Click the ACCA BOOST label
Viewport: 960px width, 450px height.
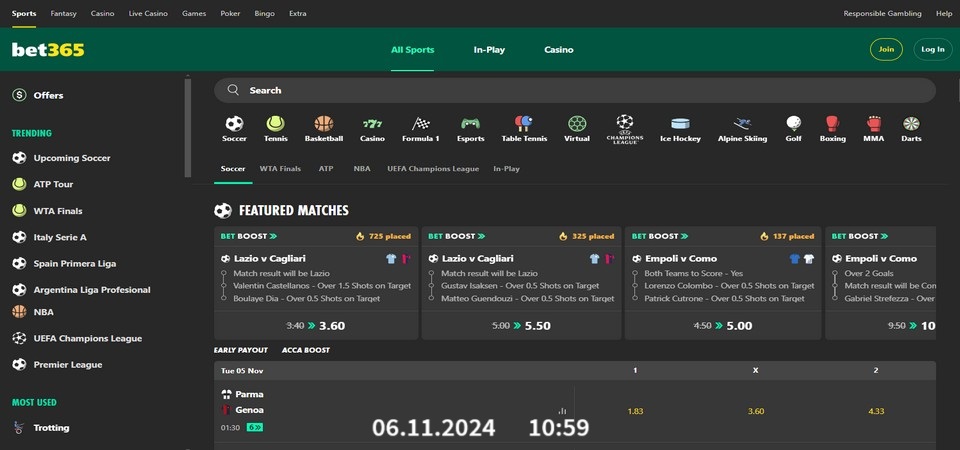306,350
